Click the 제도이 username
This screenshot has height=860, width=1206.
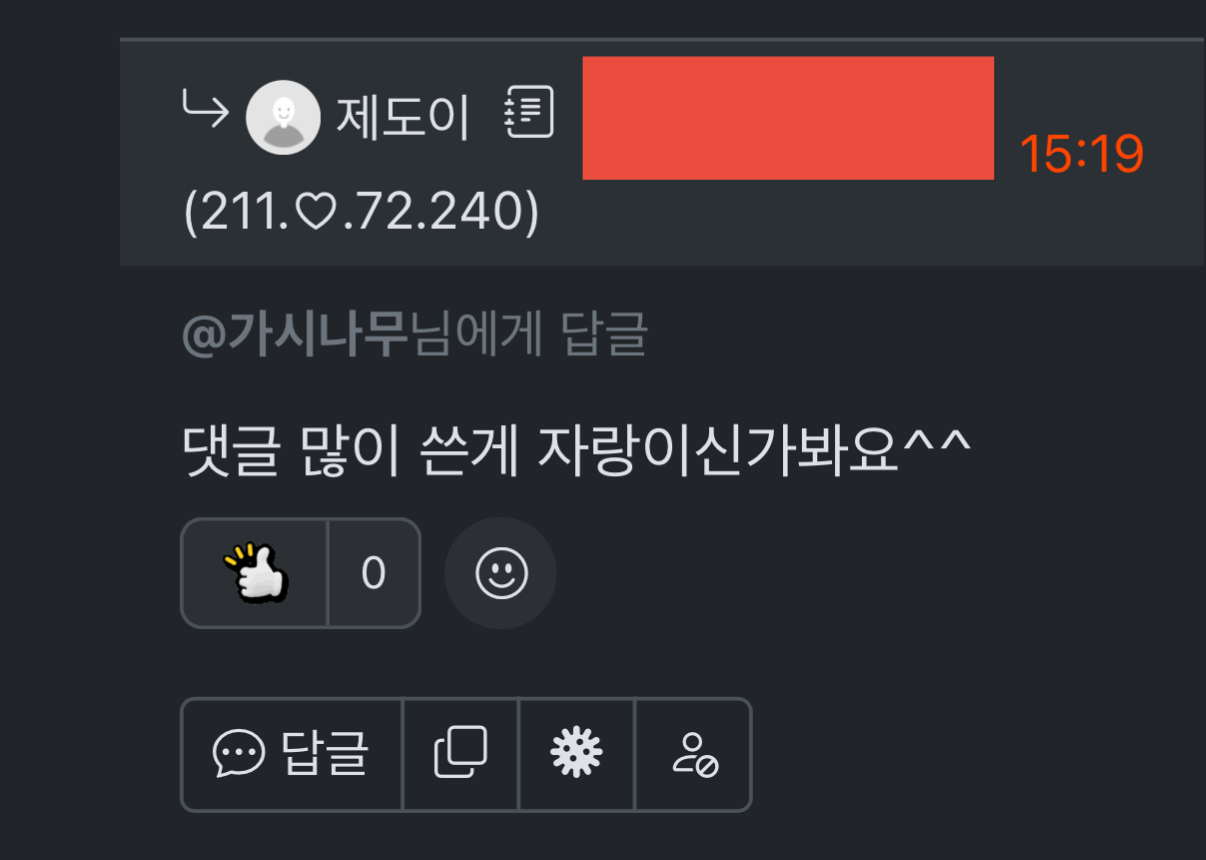[x=402, y=118]
